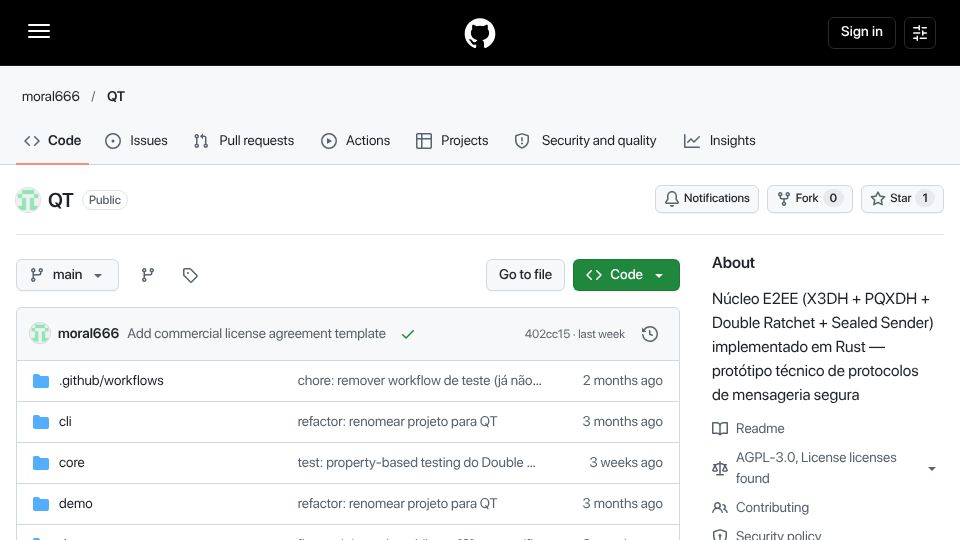Open commit 'chore: remover workflow de teste'
This screenshot has width=960, height=540.
(419, 381)
